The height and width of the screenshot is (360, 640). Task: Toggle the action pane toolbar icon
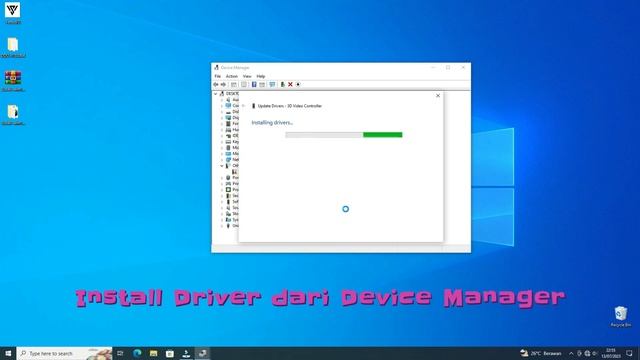click(x=262, y=84)
